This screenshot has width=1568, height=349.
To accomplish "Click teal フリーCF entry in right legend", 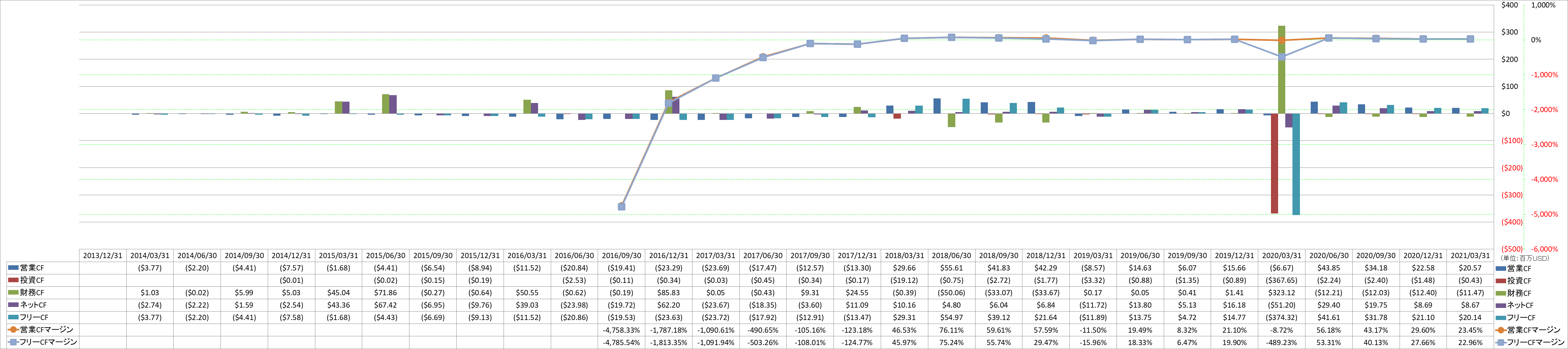I will click(x=1516, y=317).
